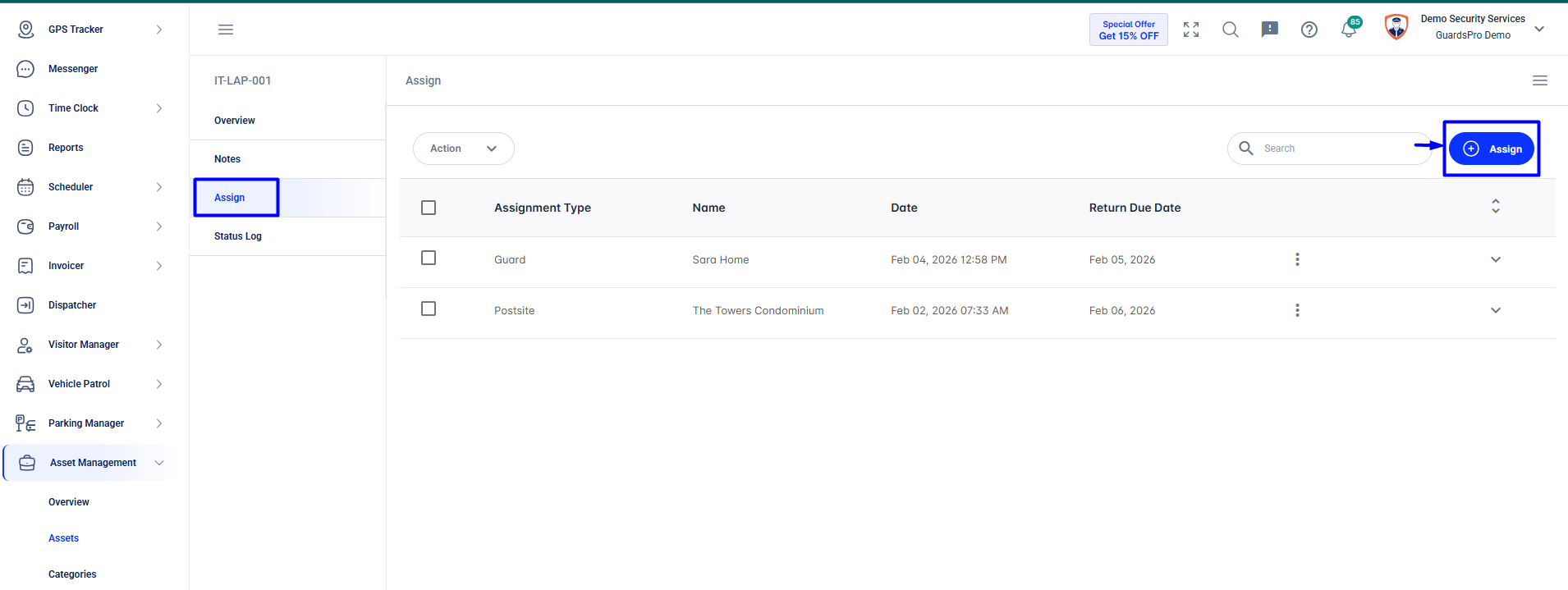Click the Asset Management briefcase icon
Image resolution: width=1568 pixels, height=590 pixels.
27,463
